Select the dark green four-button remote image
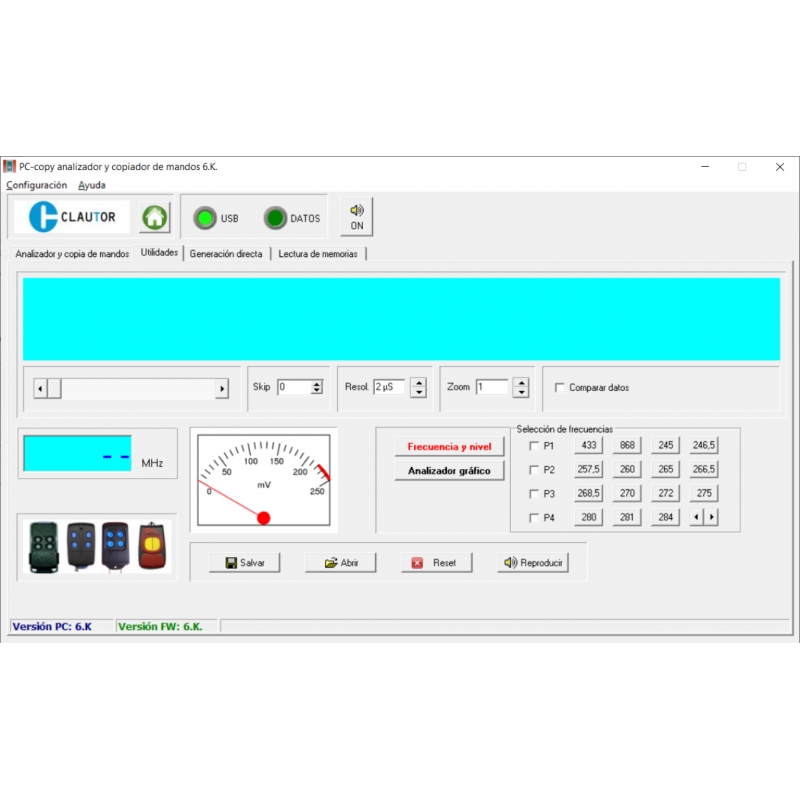 click(x=44, y=547)
